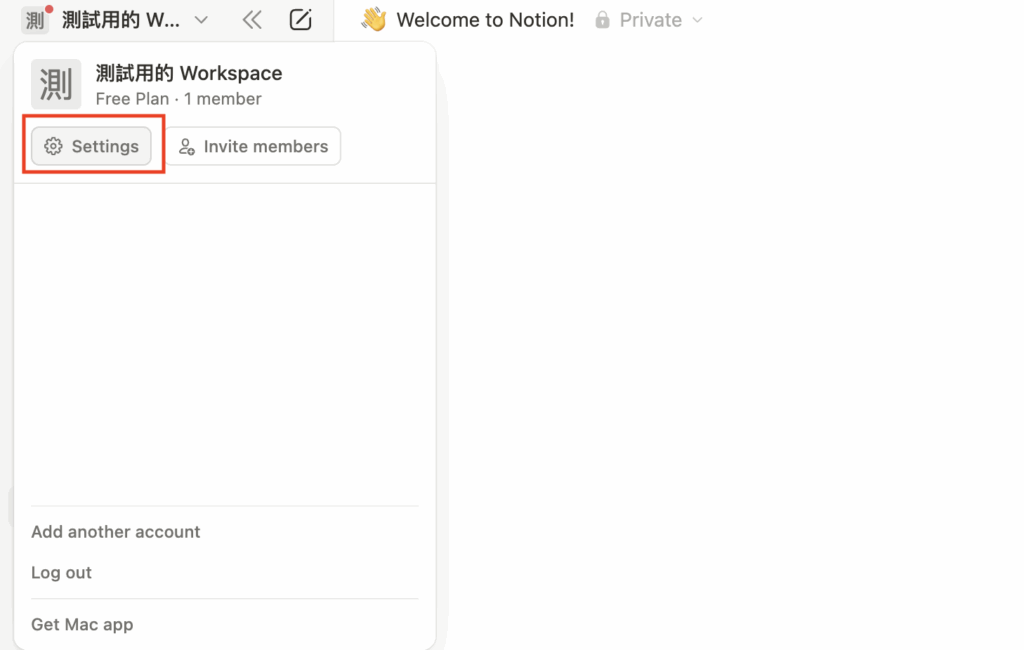Open workspace Settings

pos(92,146)
